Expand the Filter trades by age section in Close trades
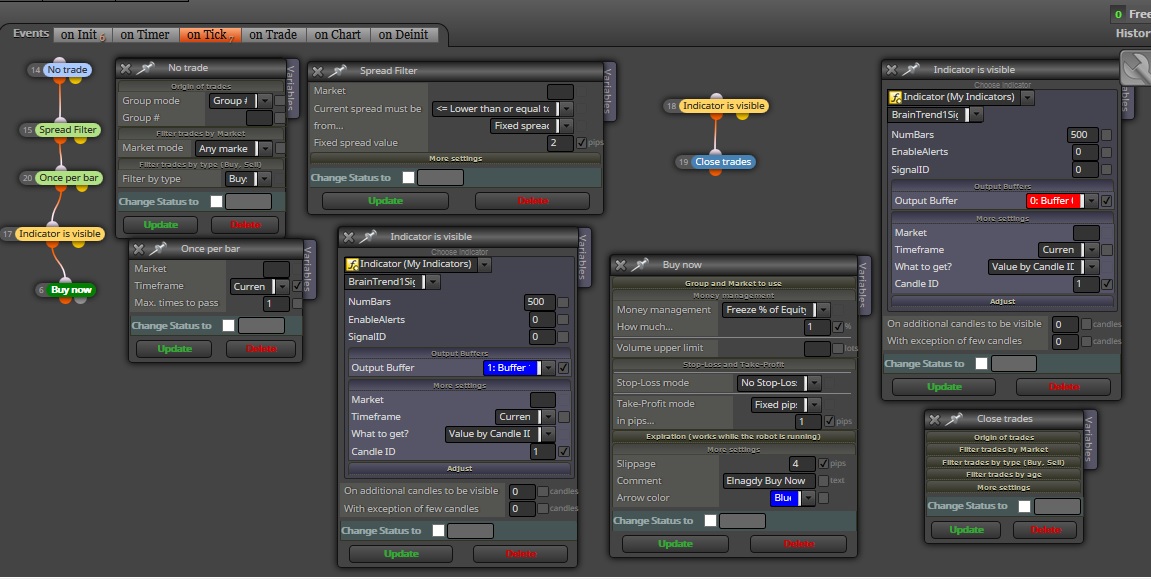Screen dimensions: 1151x579 pos(1003,475)
